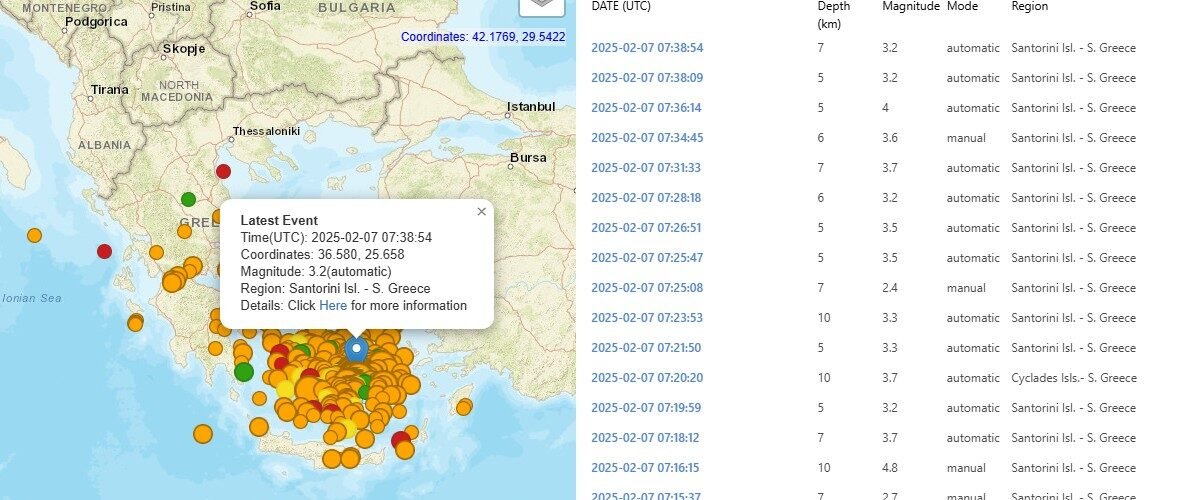Open the 07:20:20 Cyclades Isls. event

tap(647, 378)
